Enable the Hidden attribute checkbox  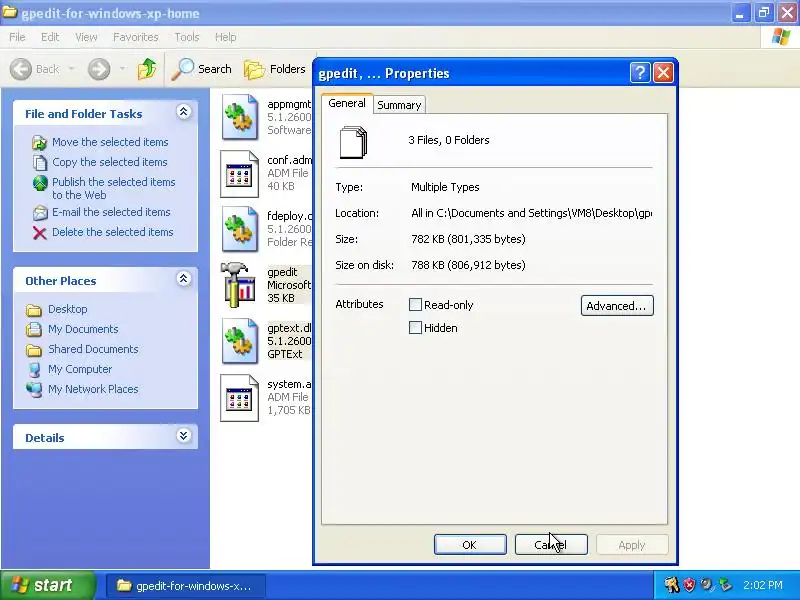pyautogui.click(x=415, y=328)
